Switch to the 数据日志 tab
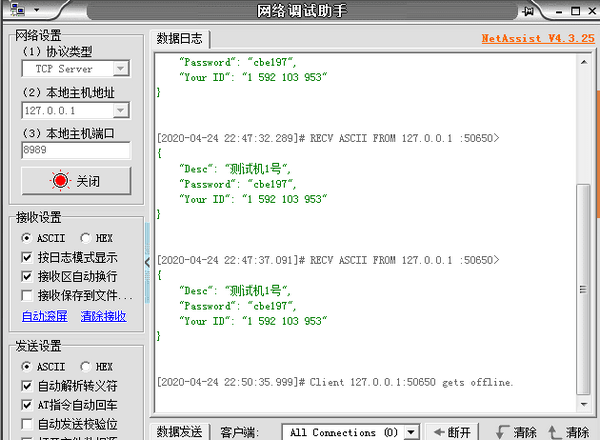This screenshot has height=440, width=600. click(179, 39)
